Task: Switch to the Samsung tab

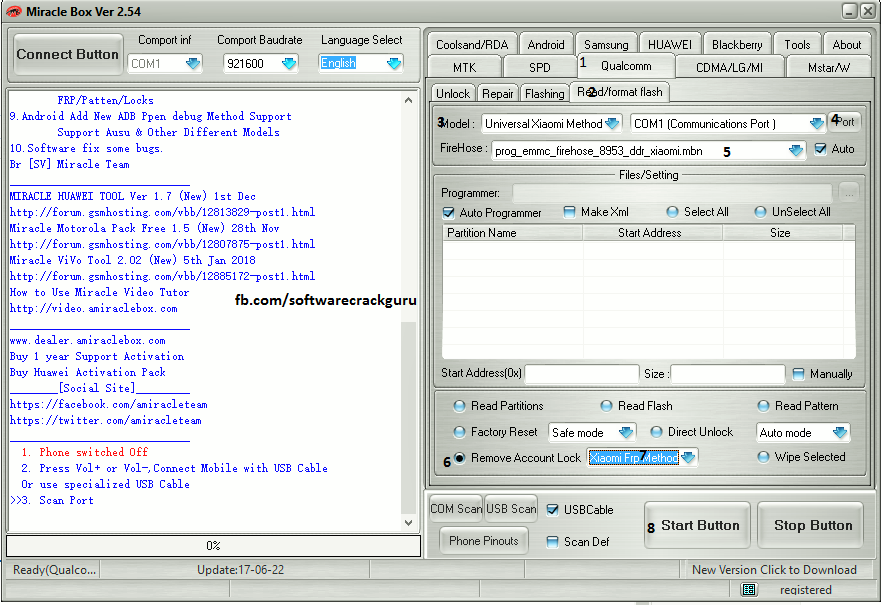Action: tap(606, 44)
